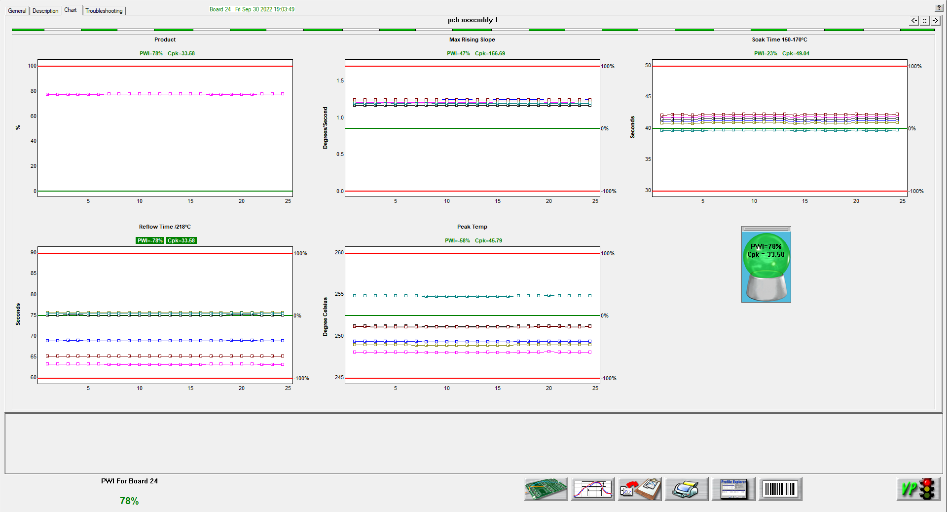Image resolution: width=947 pixels, height=512 pixels.
Task: Click the barcode icon
Action: (781, 489)
